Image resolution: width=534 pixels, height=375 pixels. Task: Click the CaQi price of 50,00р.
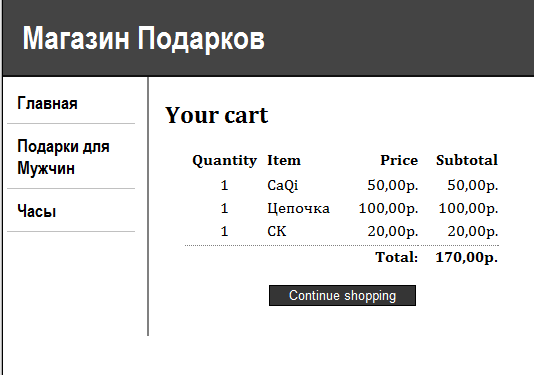[393, 185]
